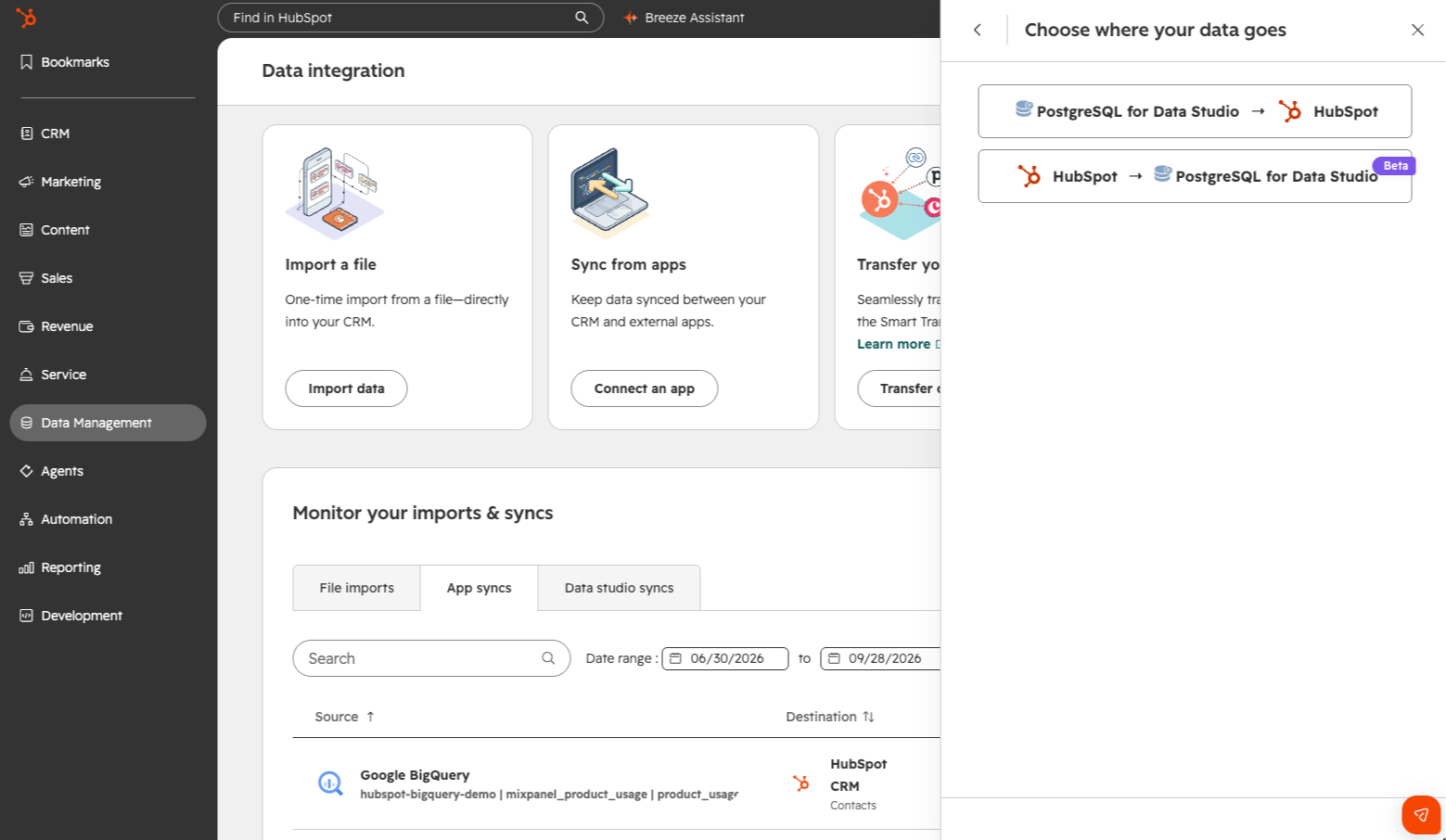Click the orange paper plane feedback button
The height and width of the screenshot is (840, 1446).
tap(1421, 815)
